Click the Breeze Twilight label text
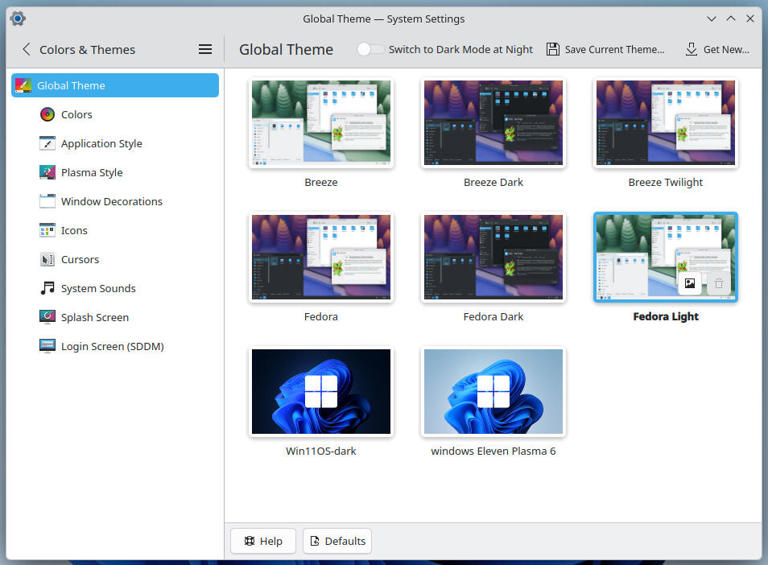768x565 pixels. tap(665, 182)
